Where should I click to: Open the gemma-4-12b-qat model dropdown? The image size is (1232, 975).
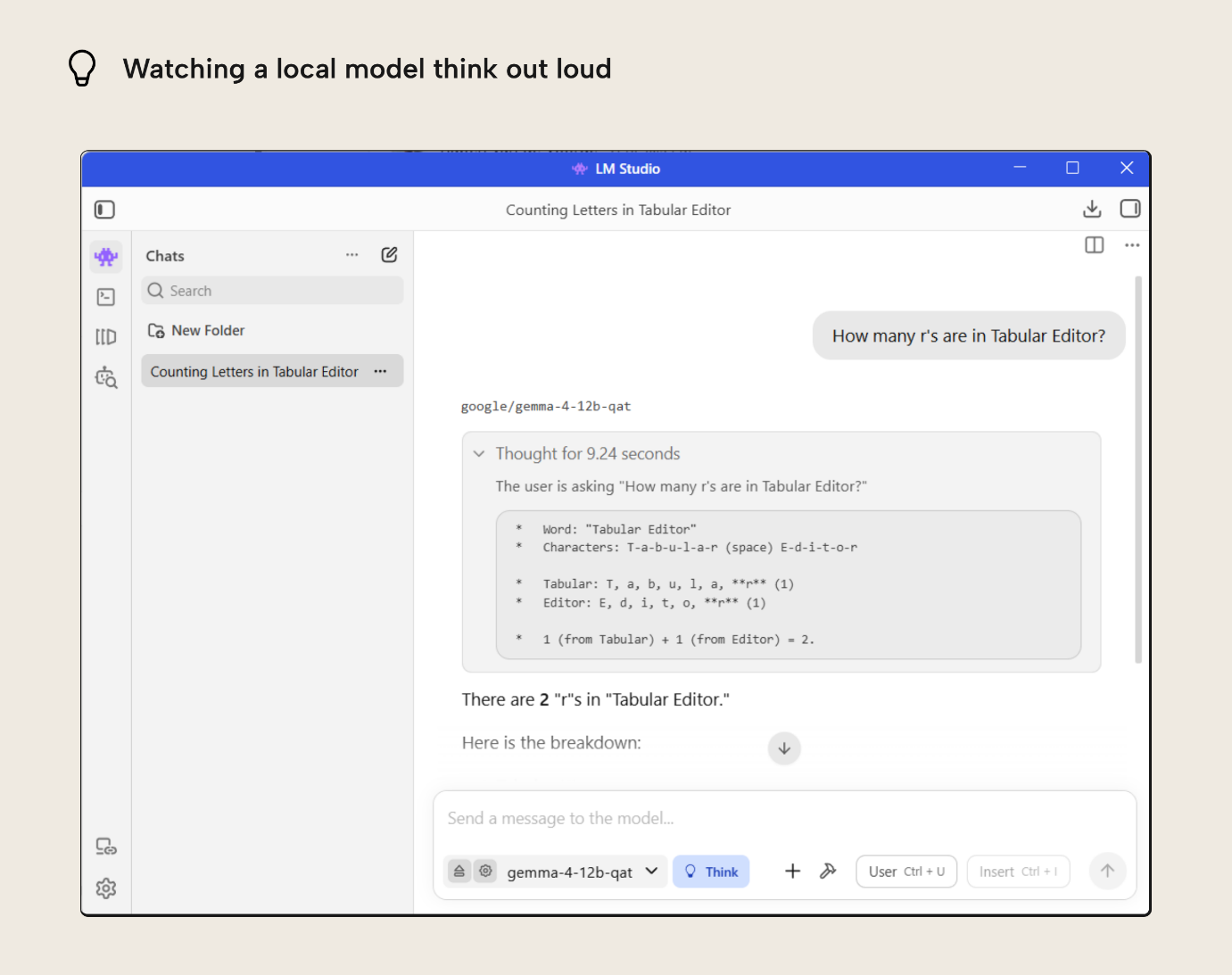coord(583,872)
